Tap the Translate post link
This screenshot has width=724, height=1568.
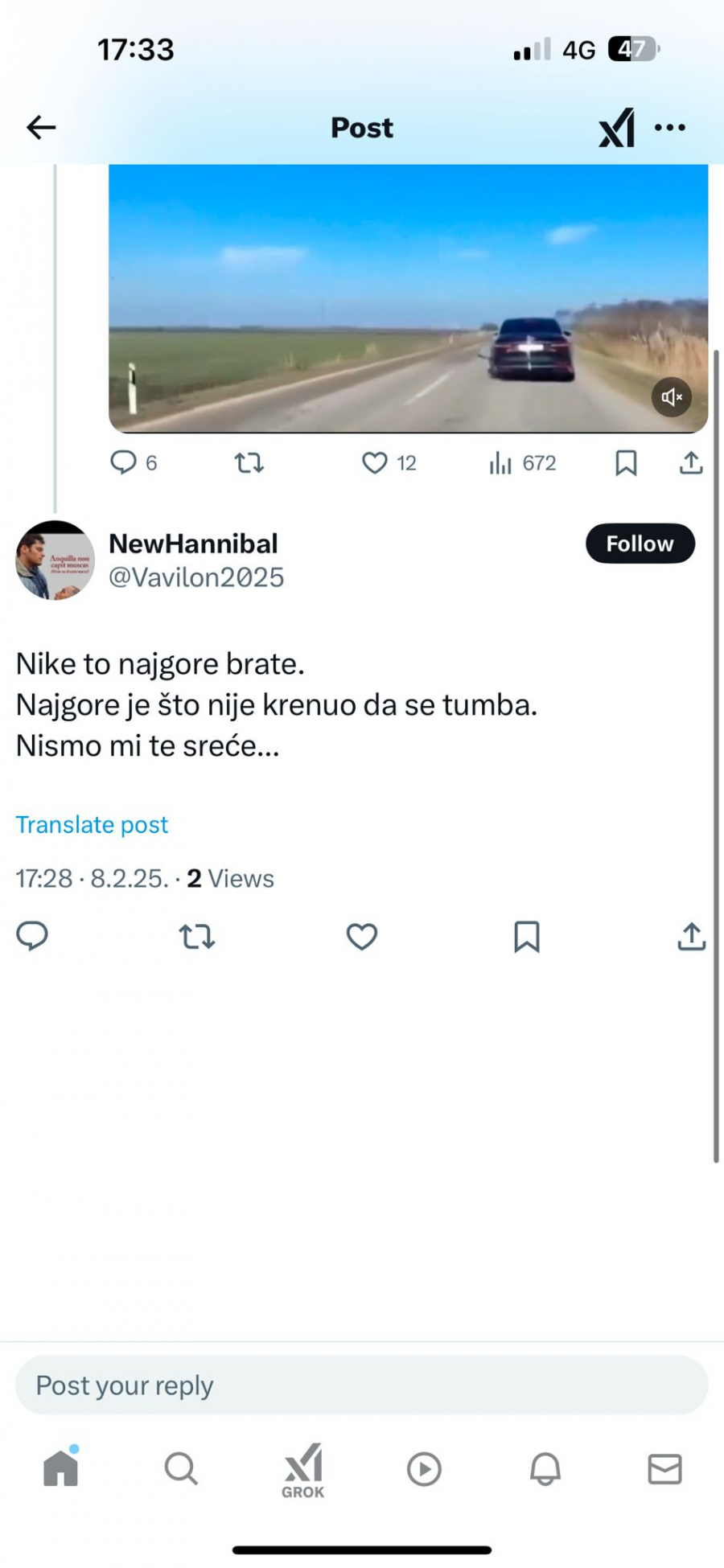pyautogui.click(x=92, y=824)
